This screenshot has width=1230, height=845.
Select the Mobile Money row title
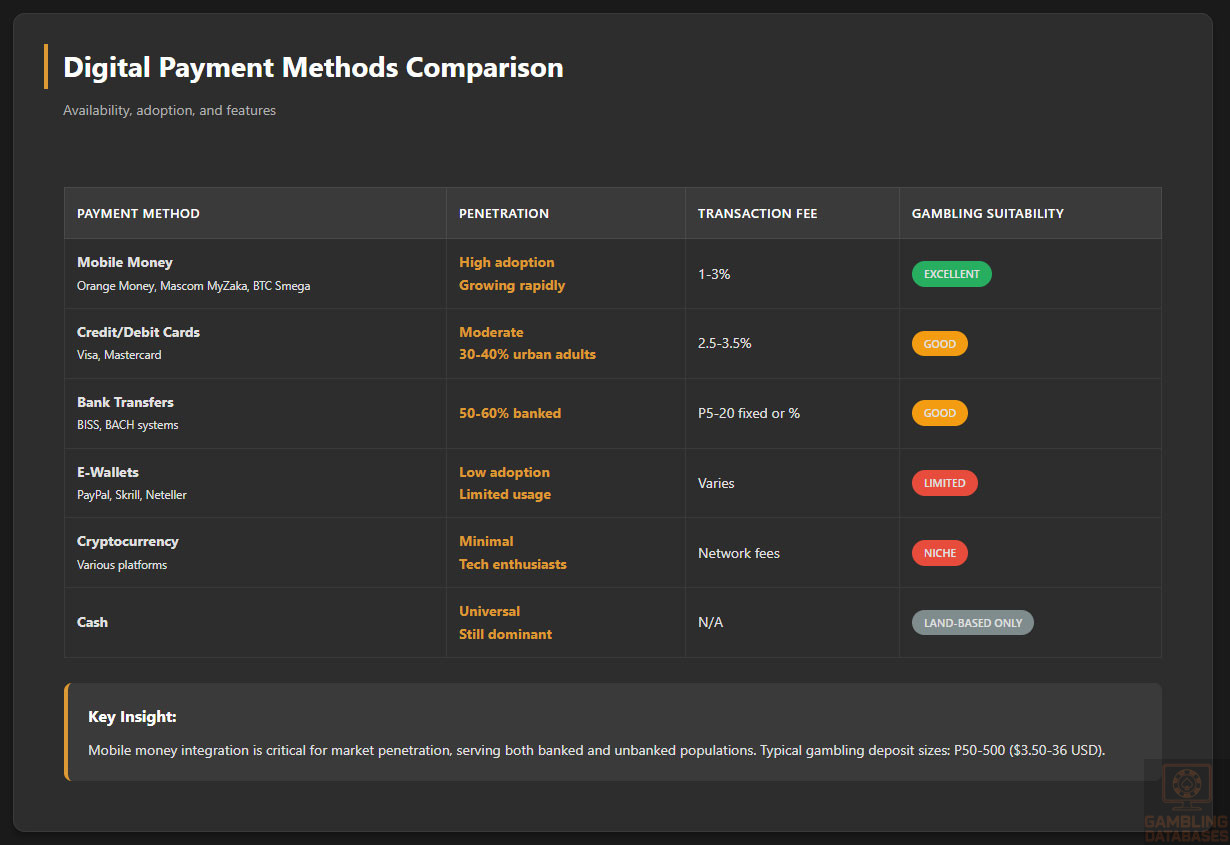(x=125, y=262)
